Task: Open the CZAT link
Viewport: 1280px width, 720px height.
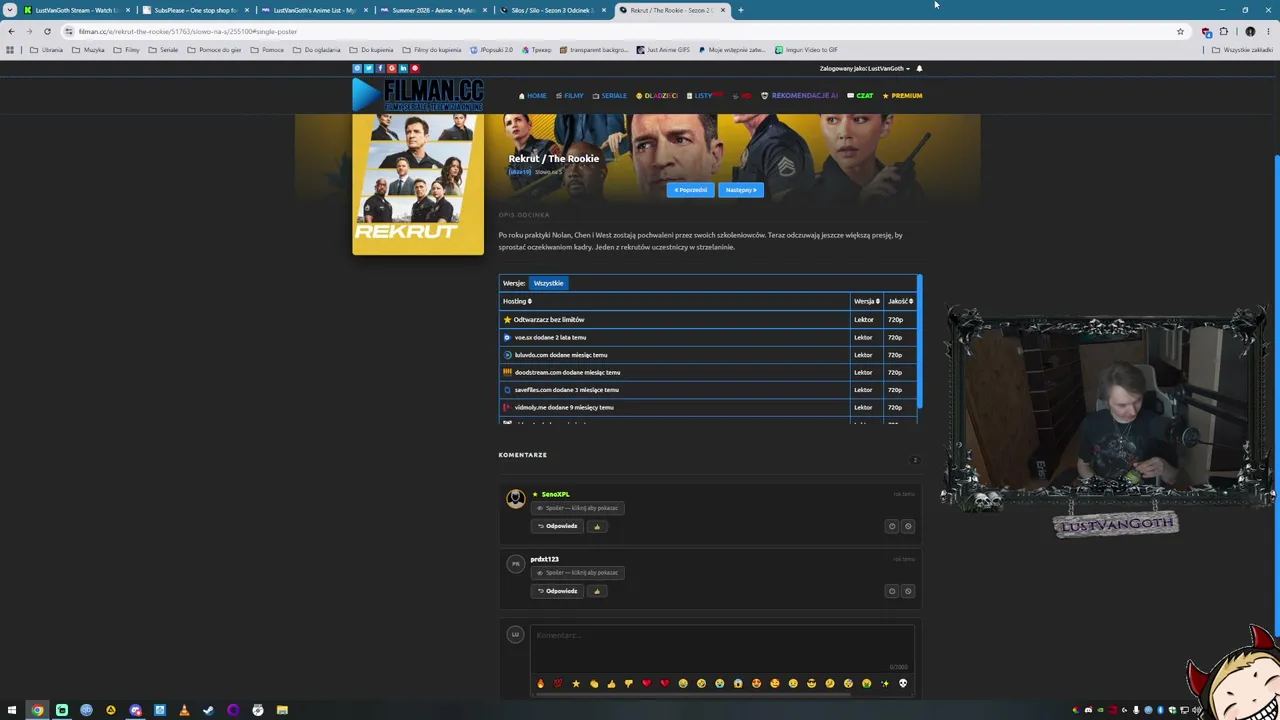Action: tap(860, 96)
